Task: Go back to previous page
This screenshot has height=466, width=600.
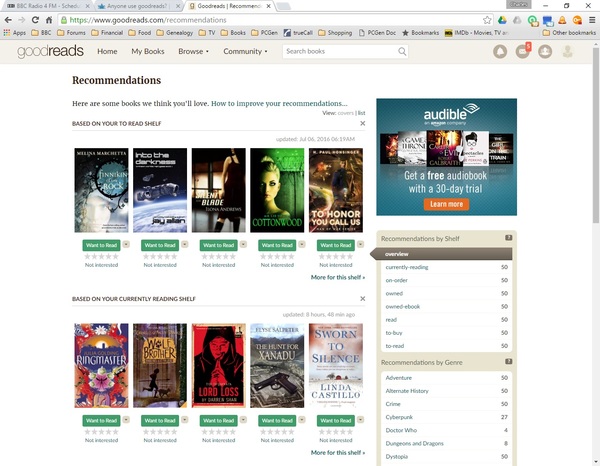Action: click(8, 20)
